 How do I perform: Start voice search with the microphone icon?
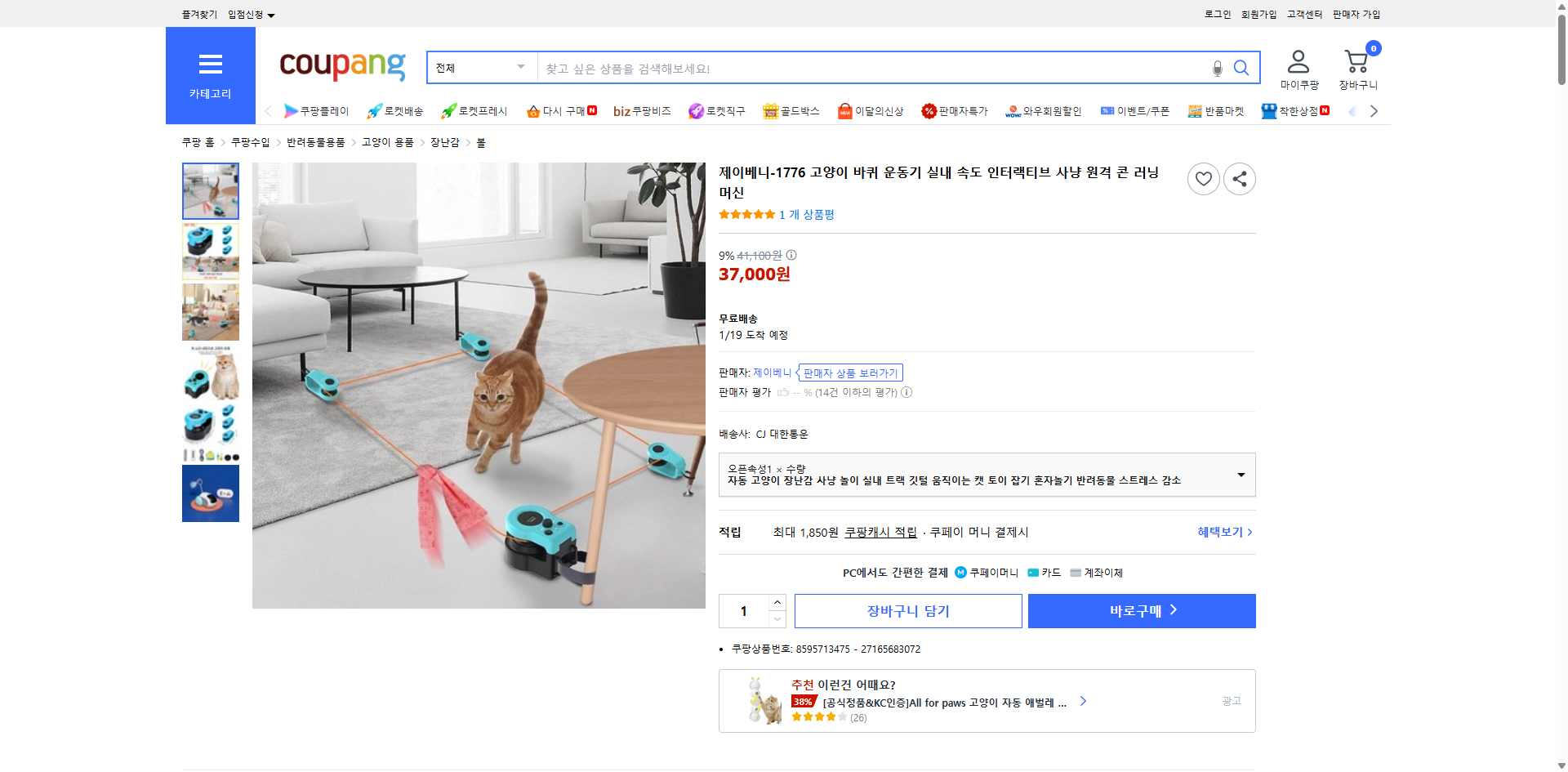1216,69
